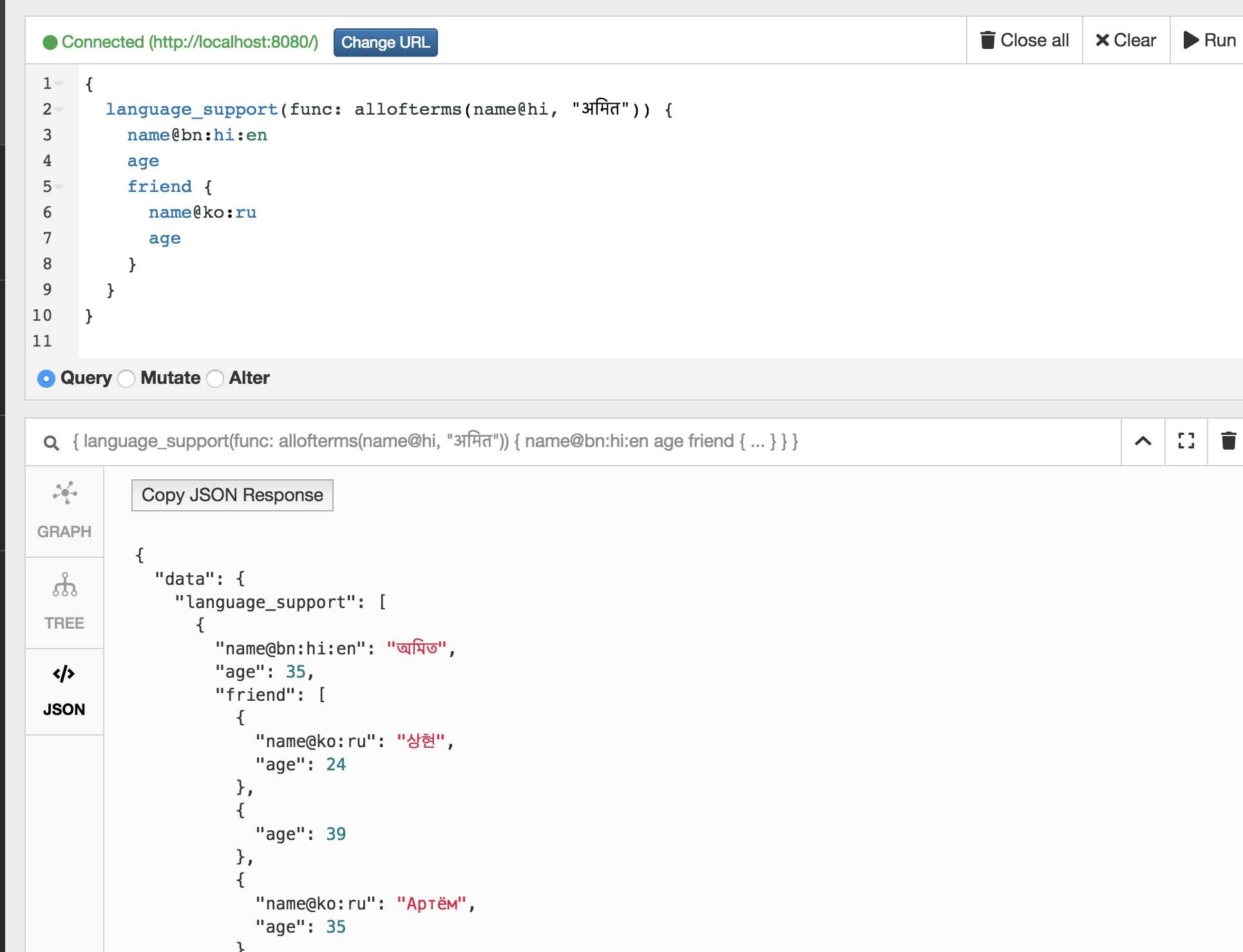The height and width of the screenshot is (952, 1243).
Task: Collapse the result frame with chevron icon
Action: point(1143,441)
